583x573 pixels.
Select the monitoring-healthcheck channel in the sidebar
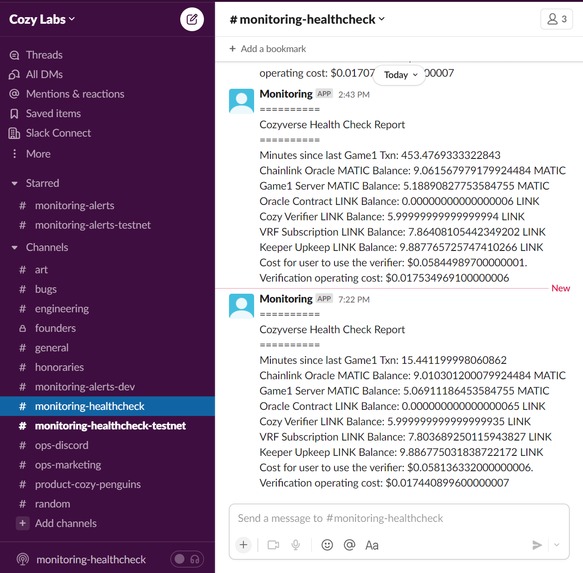click(x=107, y=406)
